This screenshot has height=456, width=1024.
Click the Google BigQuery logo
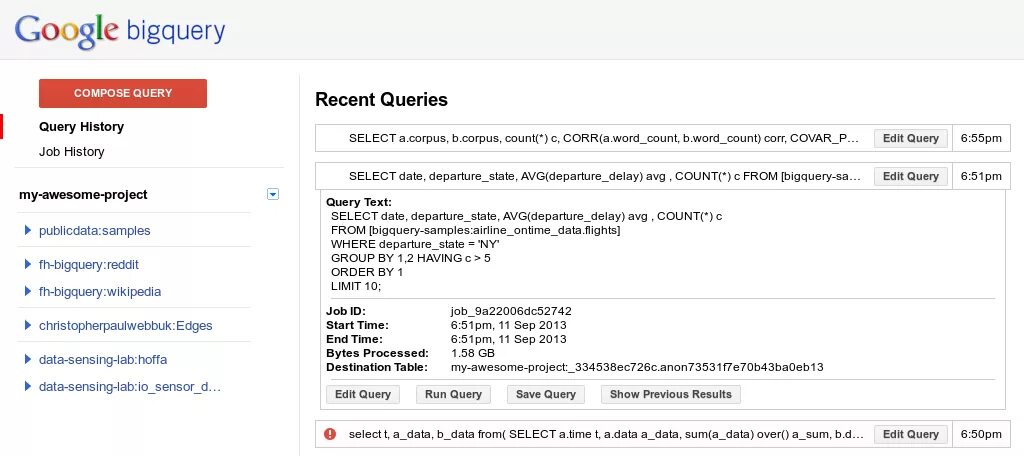coord(120,31)
